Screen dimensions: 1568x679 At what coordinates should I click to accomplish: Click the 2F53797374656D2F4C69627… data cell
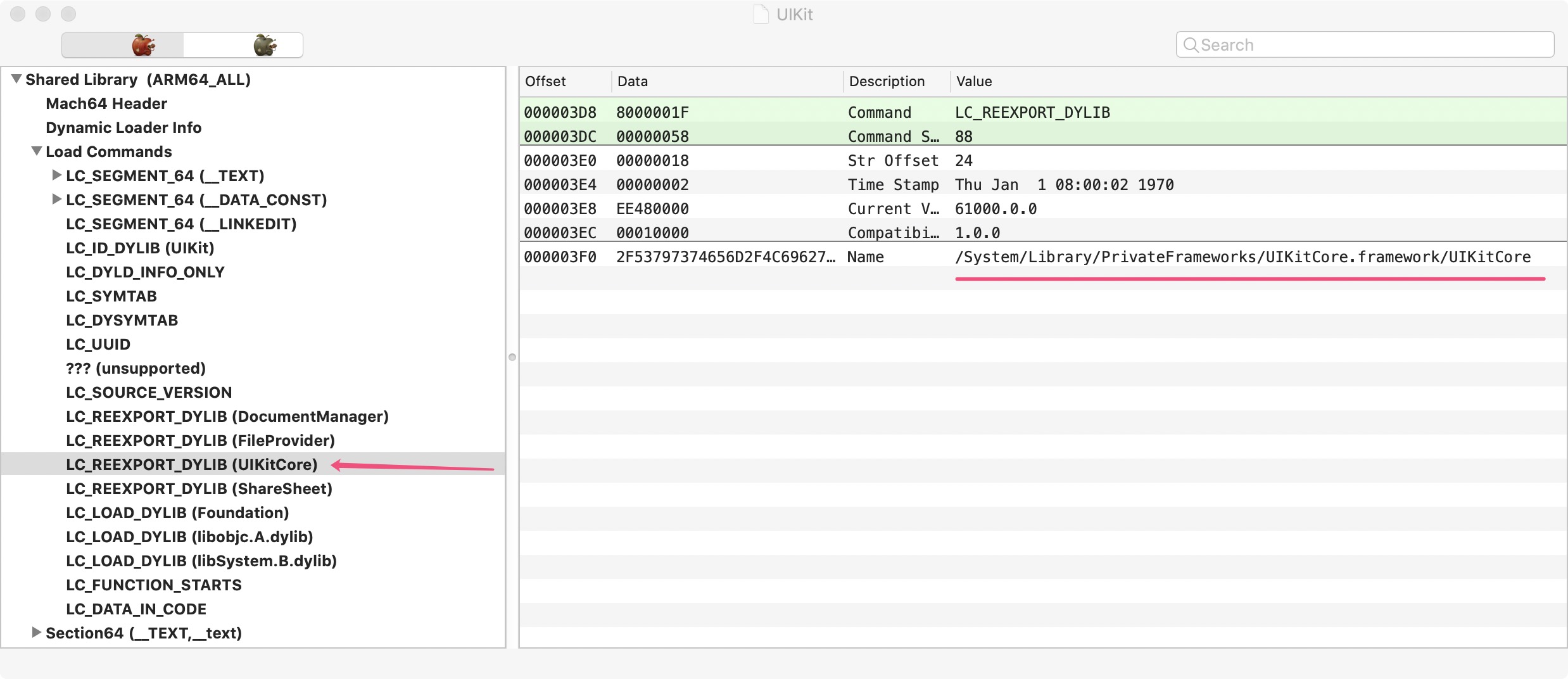point(726,257)
